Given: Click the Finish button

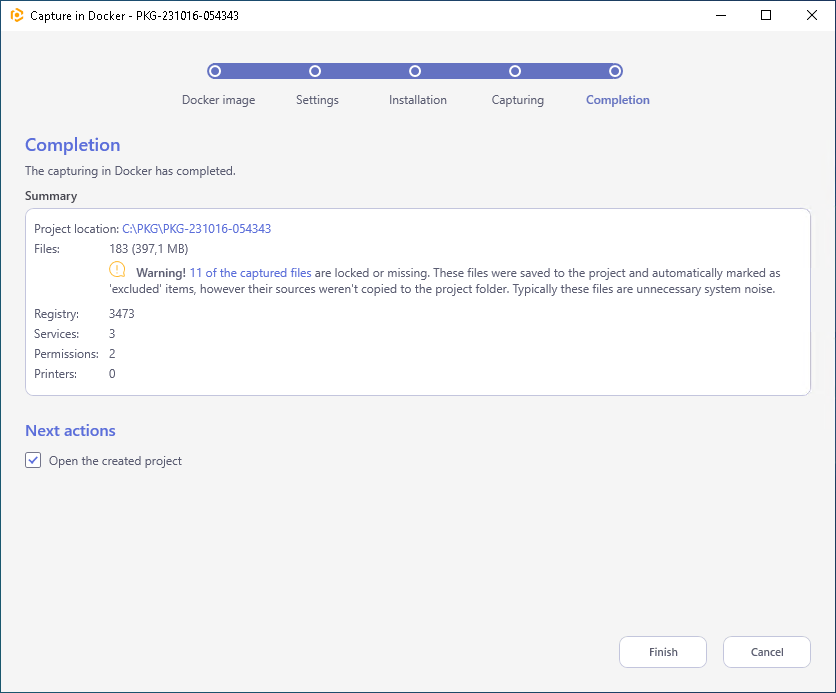Looking at the screenshot, I should pyautogui.click(x=663, y=651).
